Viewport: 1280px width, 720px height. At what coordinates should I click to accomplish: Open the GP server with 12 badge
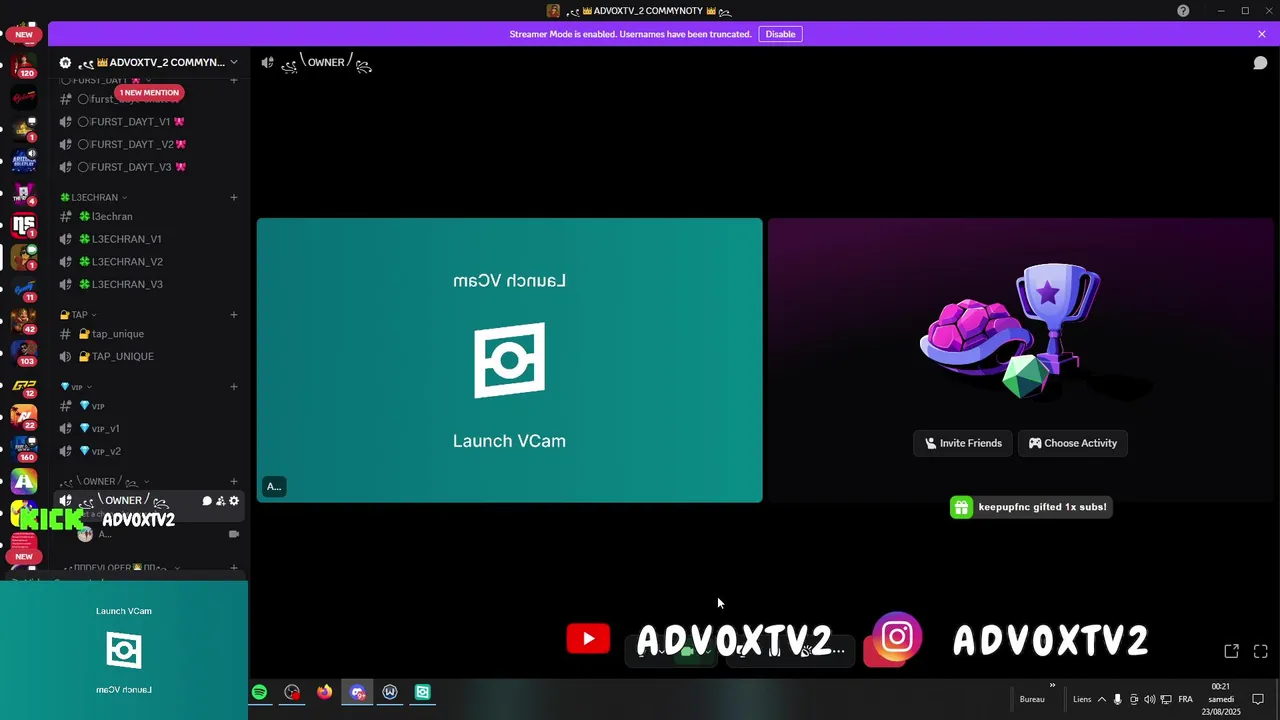[x=24, y=385]
